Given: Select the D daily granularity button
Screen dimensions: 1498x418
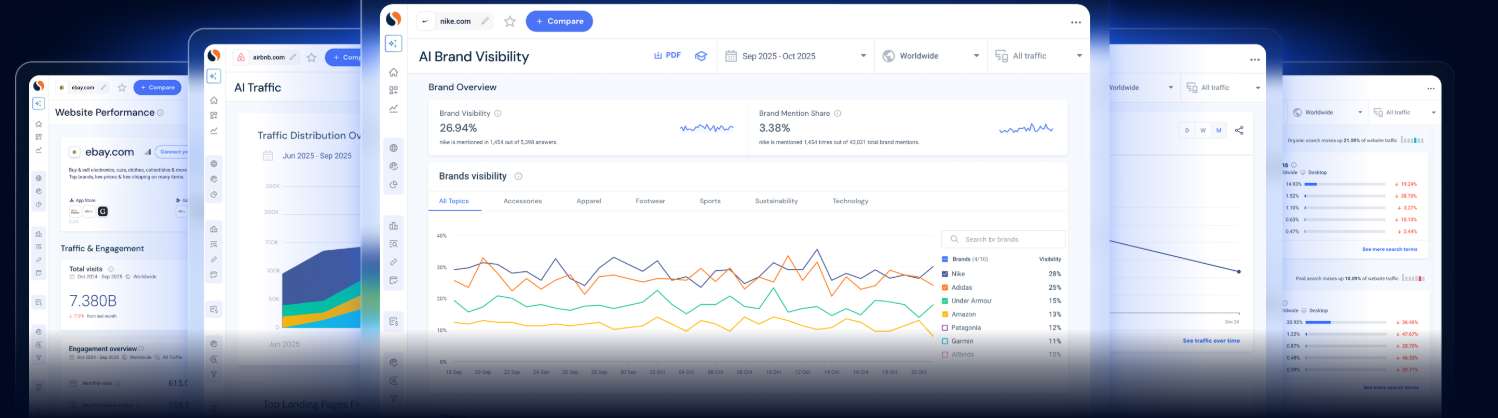Looking at the screenshot, I should 1187,130.
